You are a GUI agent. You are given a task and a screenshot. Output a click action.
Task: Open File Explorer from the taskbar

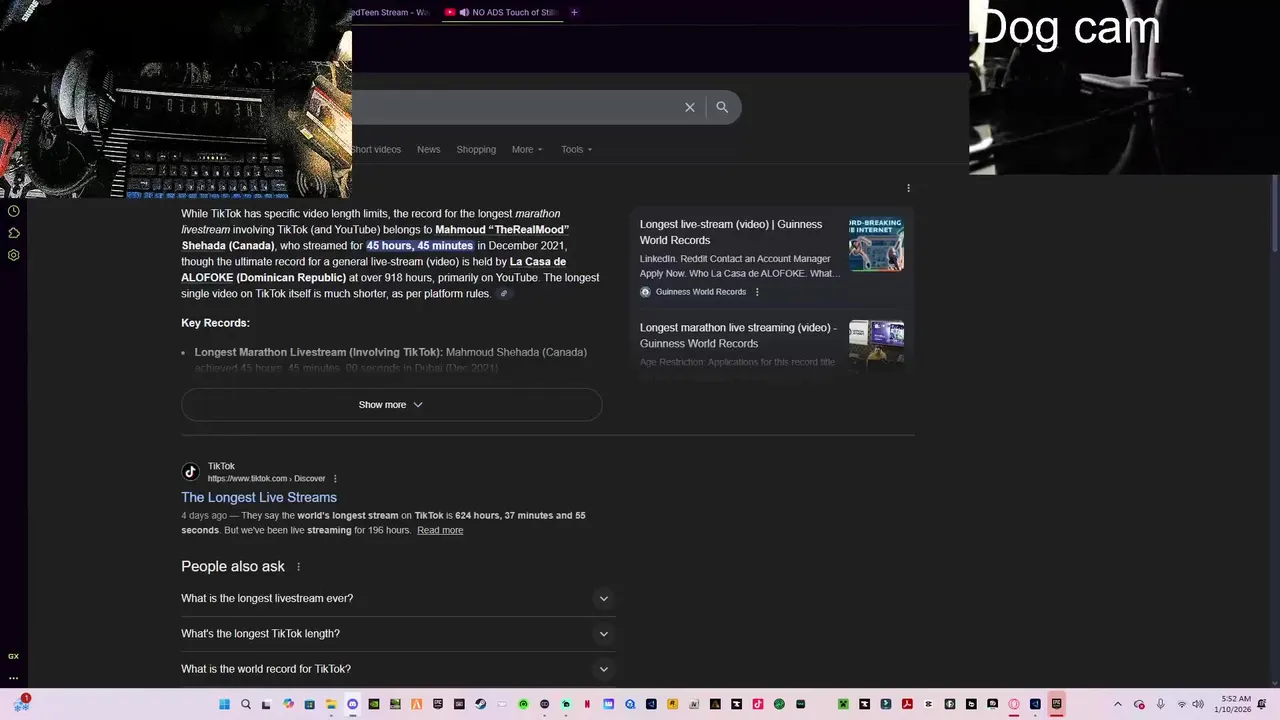tap(330, 704)
